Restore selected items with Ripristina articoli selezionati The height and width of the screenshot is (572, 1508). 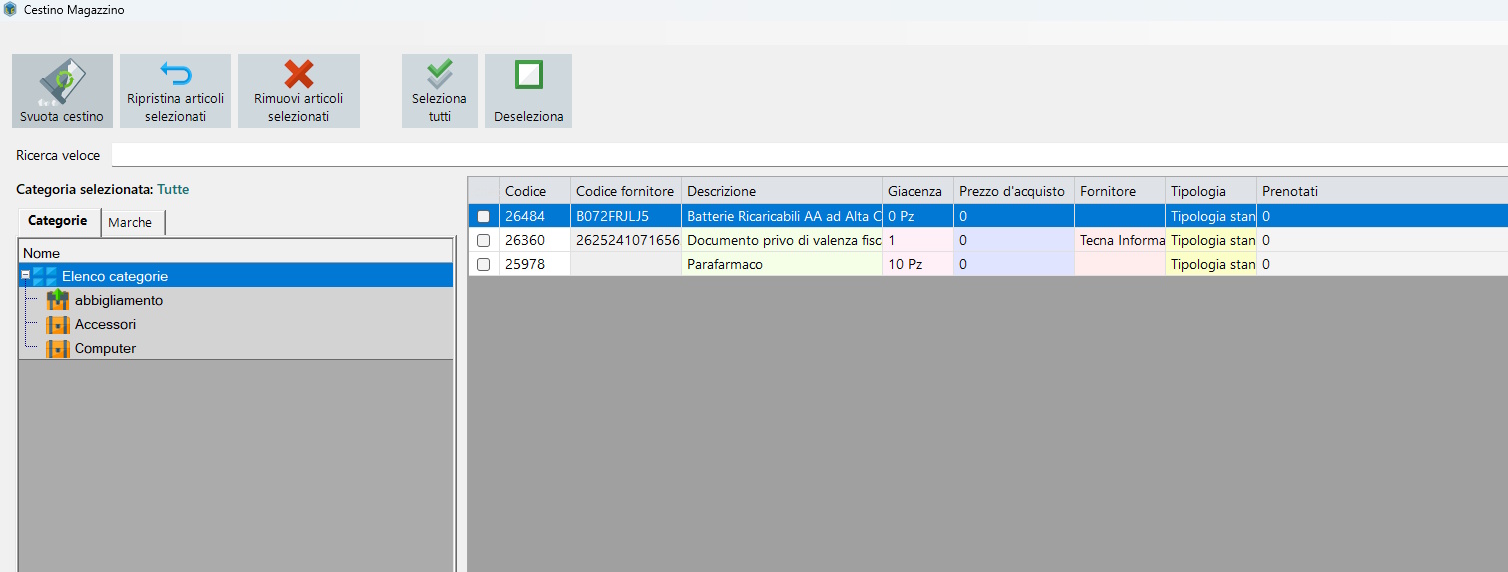click(x=175, y=91)
